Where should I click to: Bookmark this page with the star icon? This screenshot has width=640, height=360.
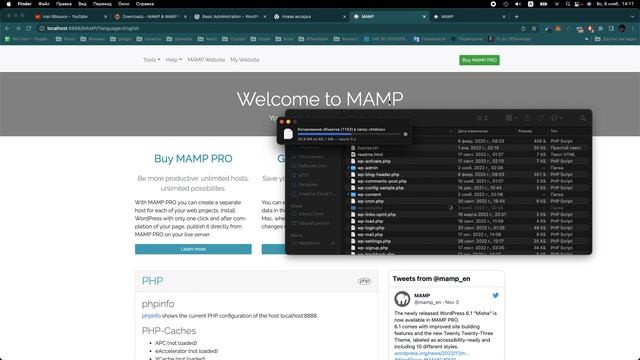pyautogui.click(x=534, y=29)
